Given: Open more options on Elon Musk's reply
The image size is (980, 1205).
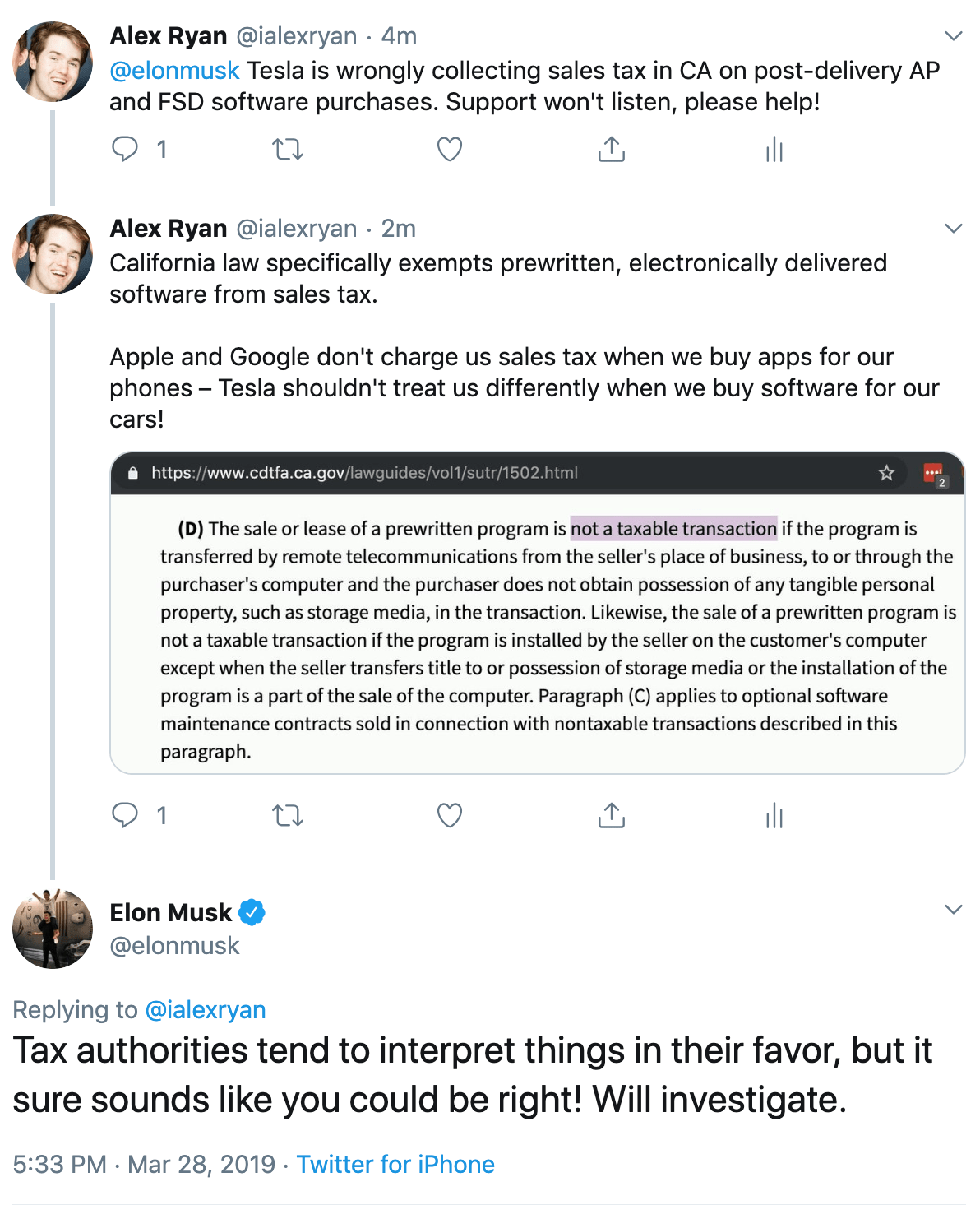Looking at the screenshot, I should [953, 910].
